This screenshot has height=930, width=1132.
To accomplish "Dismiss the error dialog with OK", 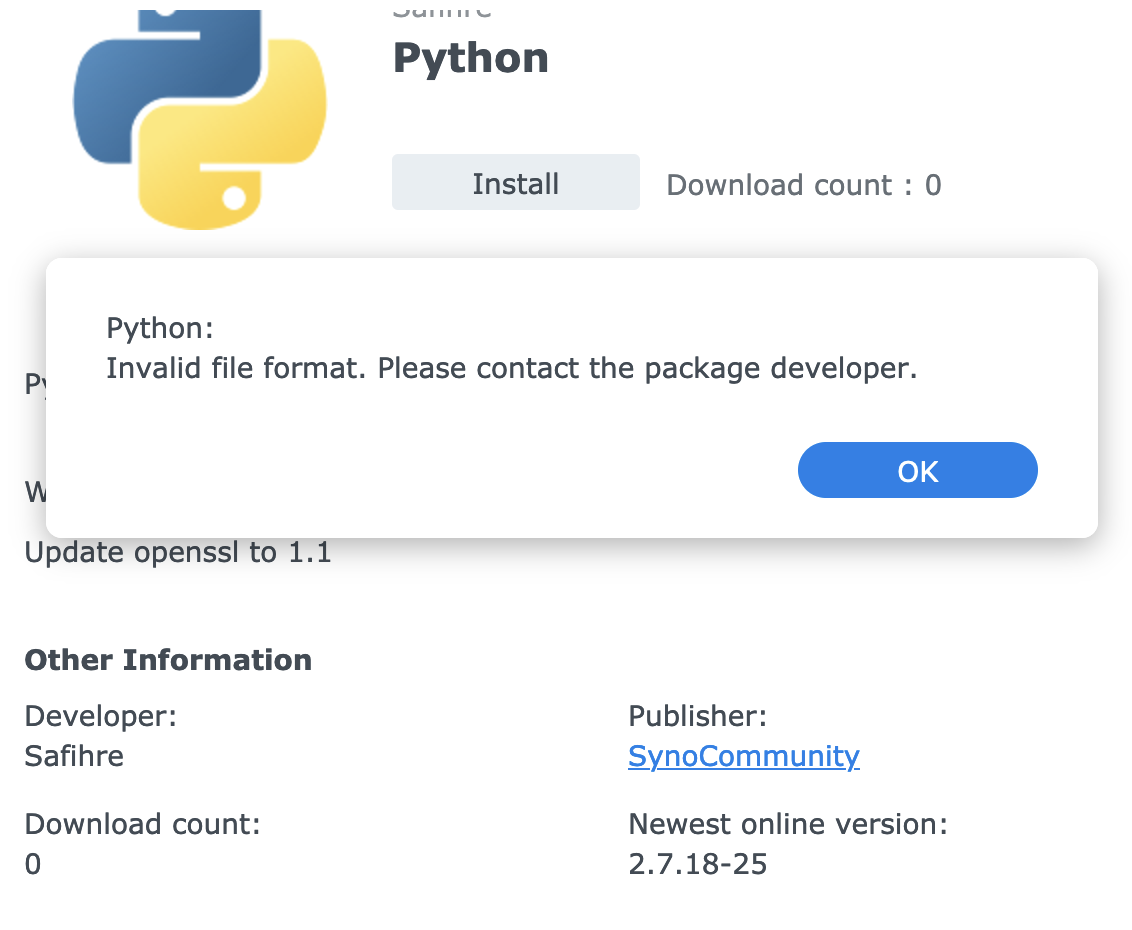I will [x=917, y=470].
